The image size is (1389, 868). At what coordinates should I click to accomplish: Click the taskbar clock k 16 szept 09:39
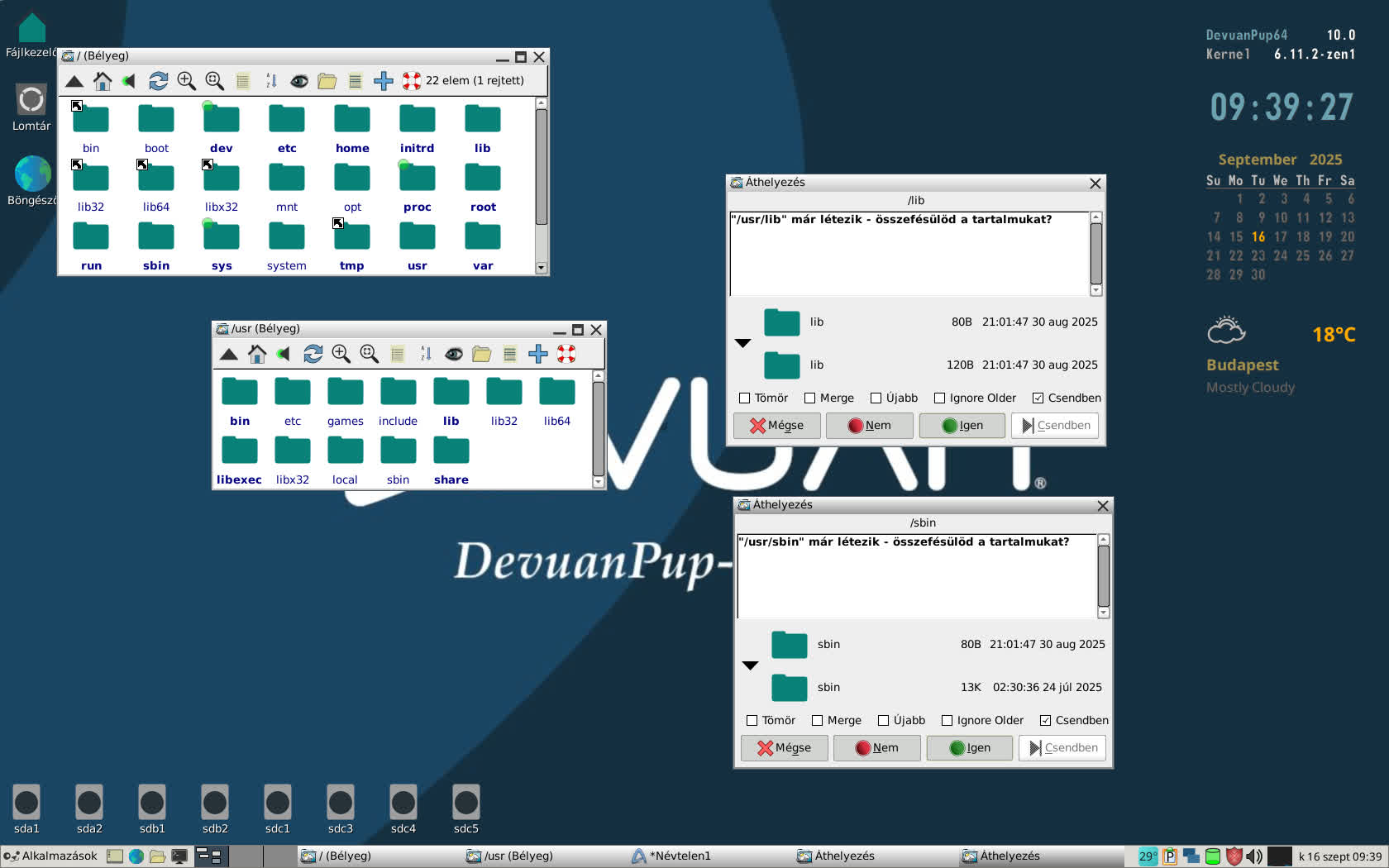tap(1340, 856)
